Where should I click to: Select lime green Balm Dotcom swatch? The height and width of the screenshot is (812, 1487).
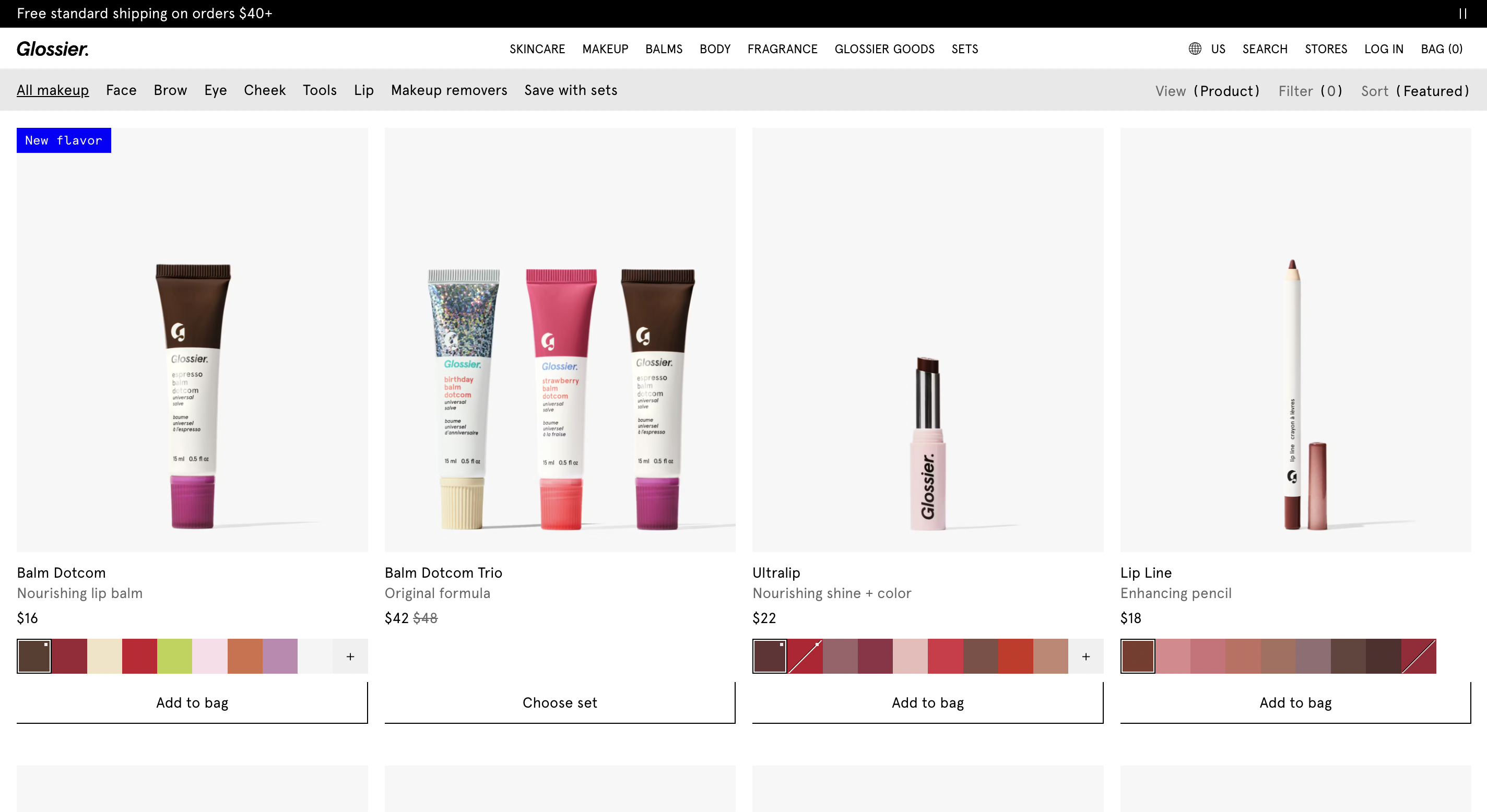coord(174,656)
